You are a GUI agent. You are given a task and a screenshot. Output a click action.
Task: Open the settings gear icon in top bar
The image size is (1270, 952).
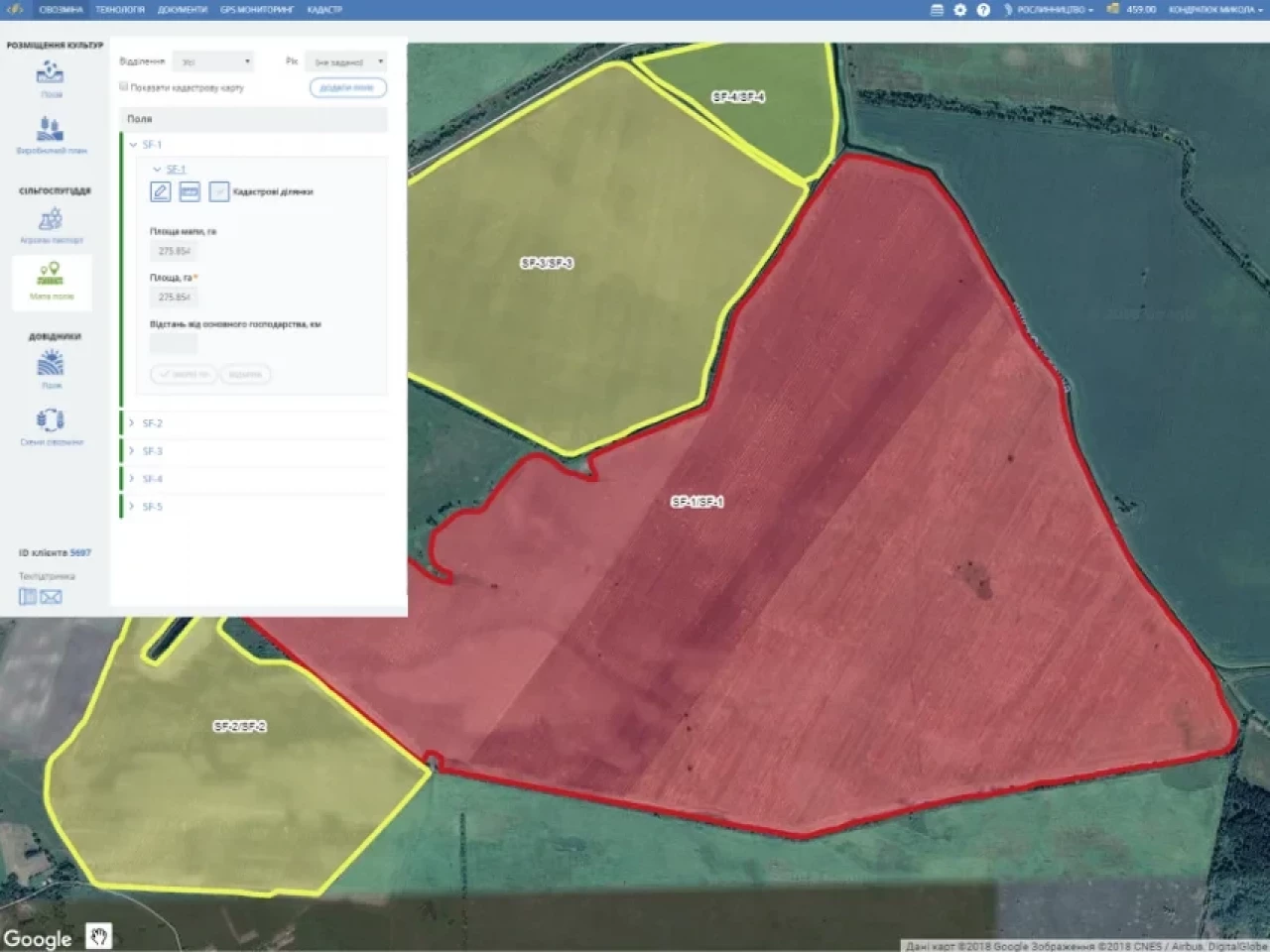(959, 10)
